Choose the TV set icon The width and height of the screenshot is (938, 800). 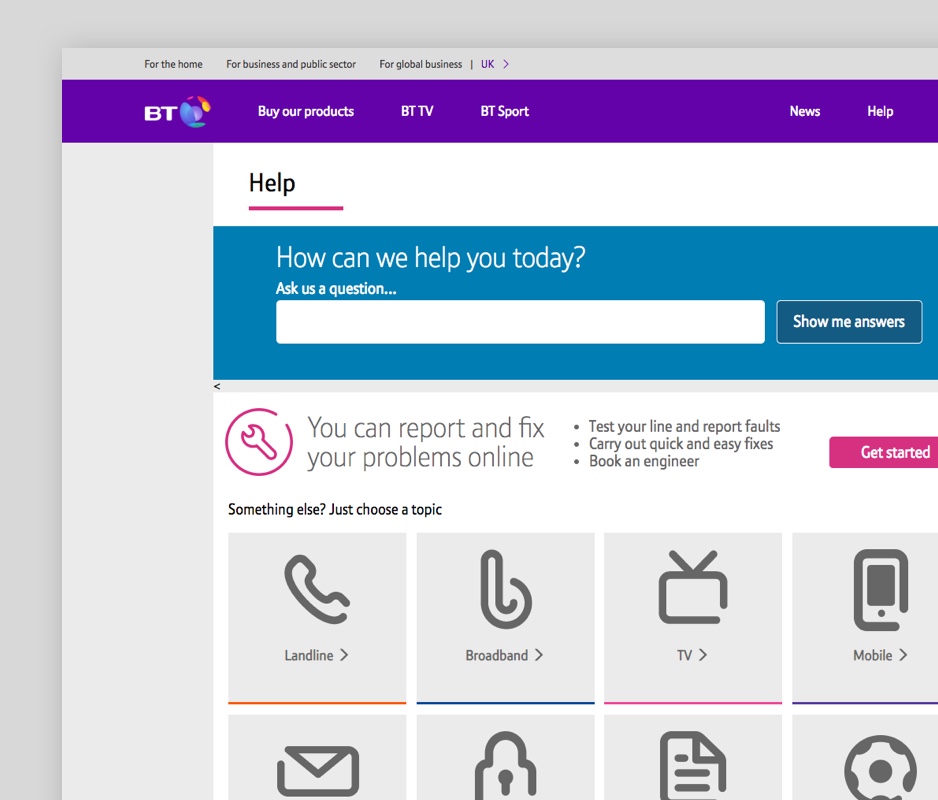(692, 588)
